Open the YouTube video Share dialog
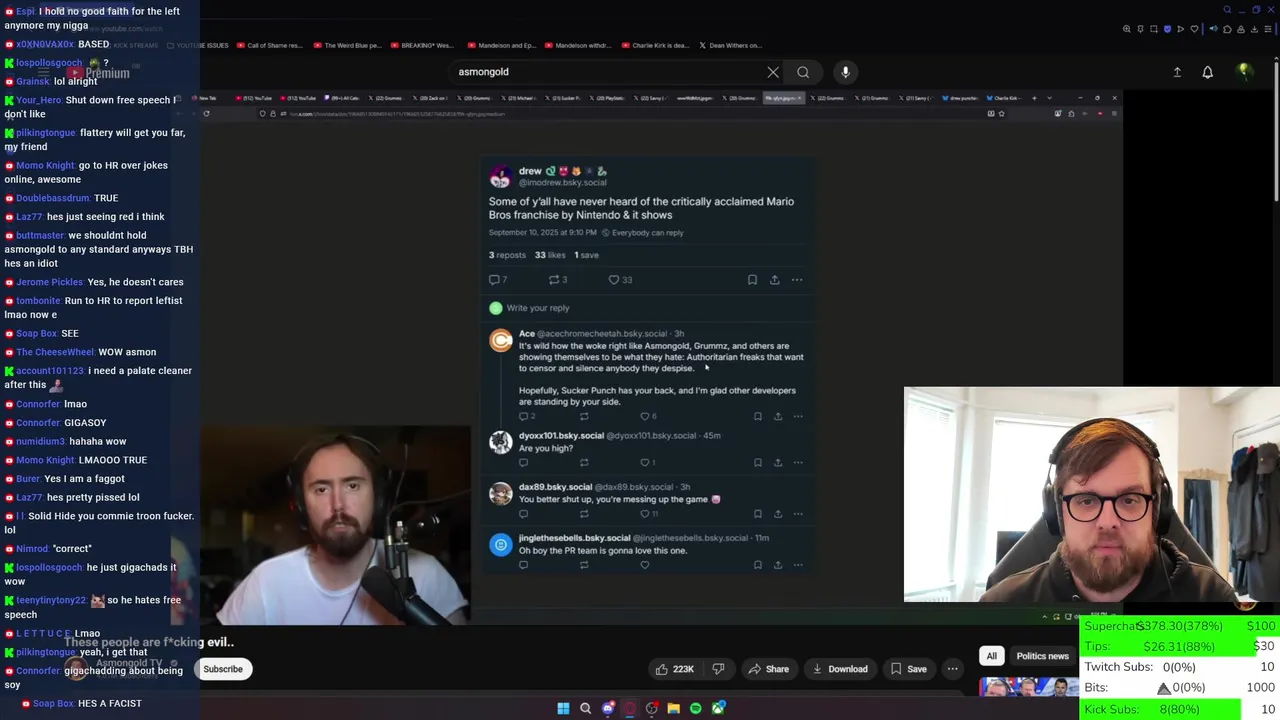The height and width of the screenshot is (720, 1280). [x=769, y=669]
